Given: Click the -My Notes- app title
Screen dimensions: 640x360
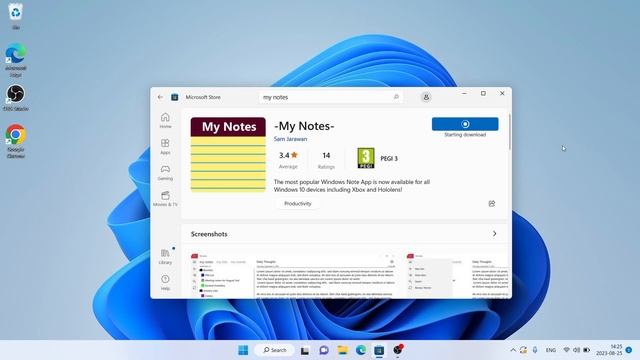Looking at the screenshot, I should pyautogui.click(x=304, y=126).
